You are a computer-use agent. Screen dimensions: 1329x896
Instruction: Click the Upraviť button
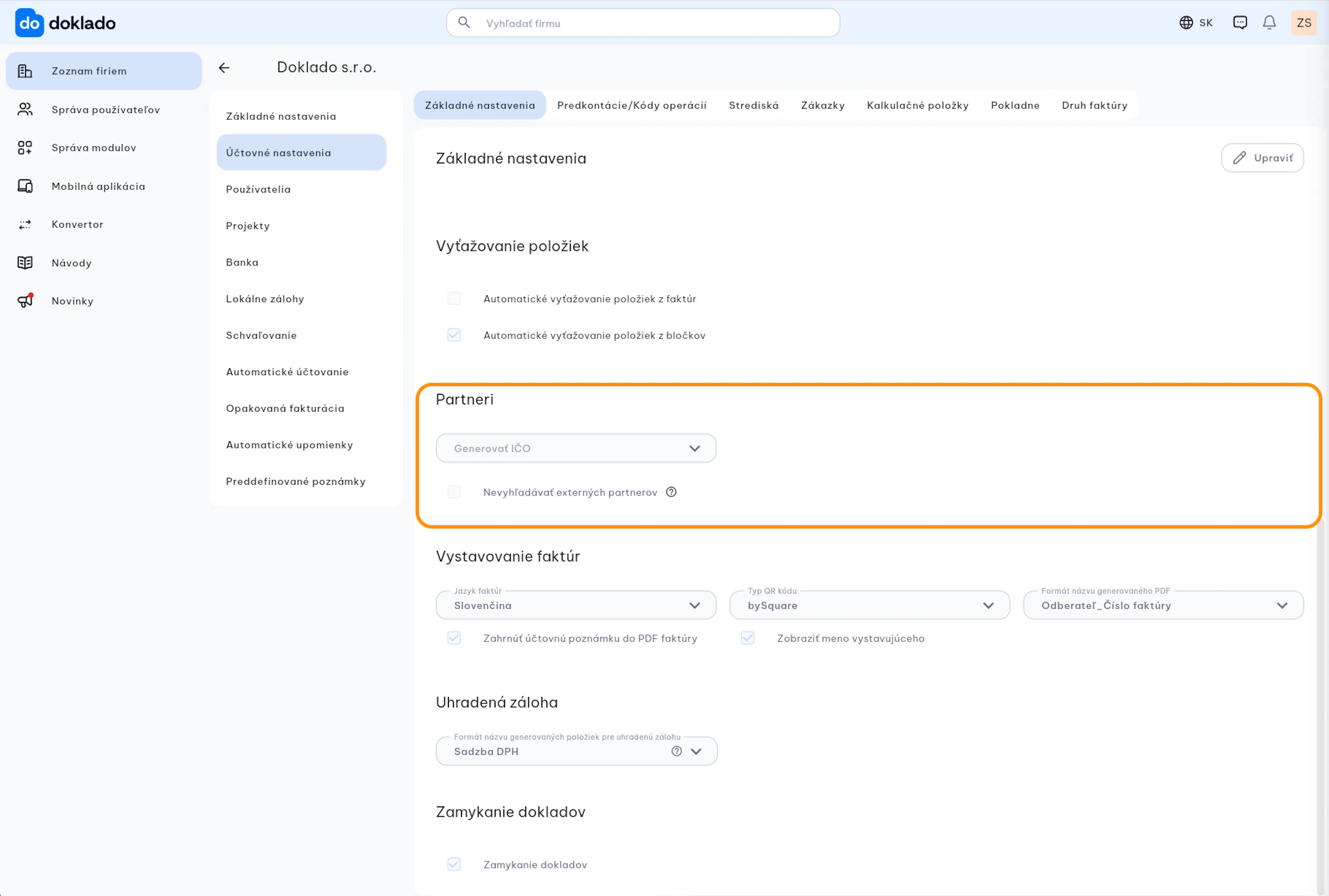[x=1263, y=158]
